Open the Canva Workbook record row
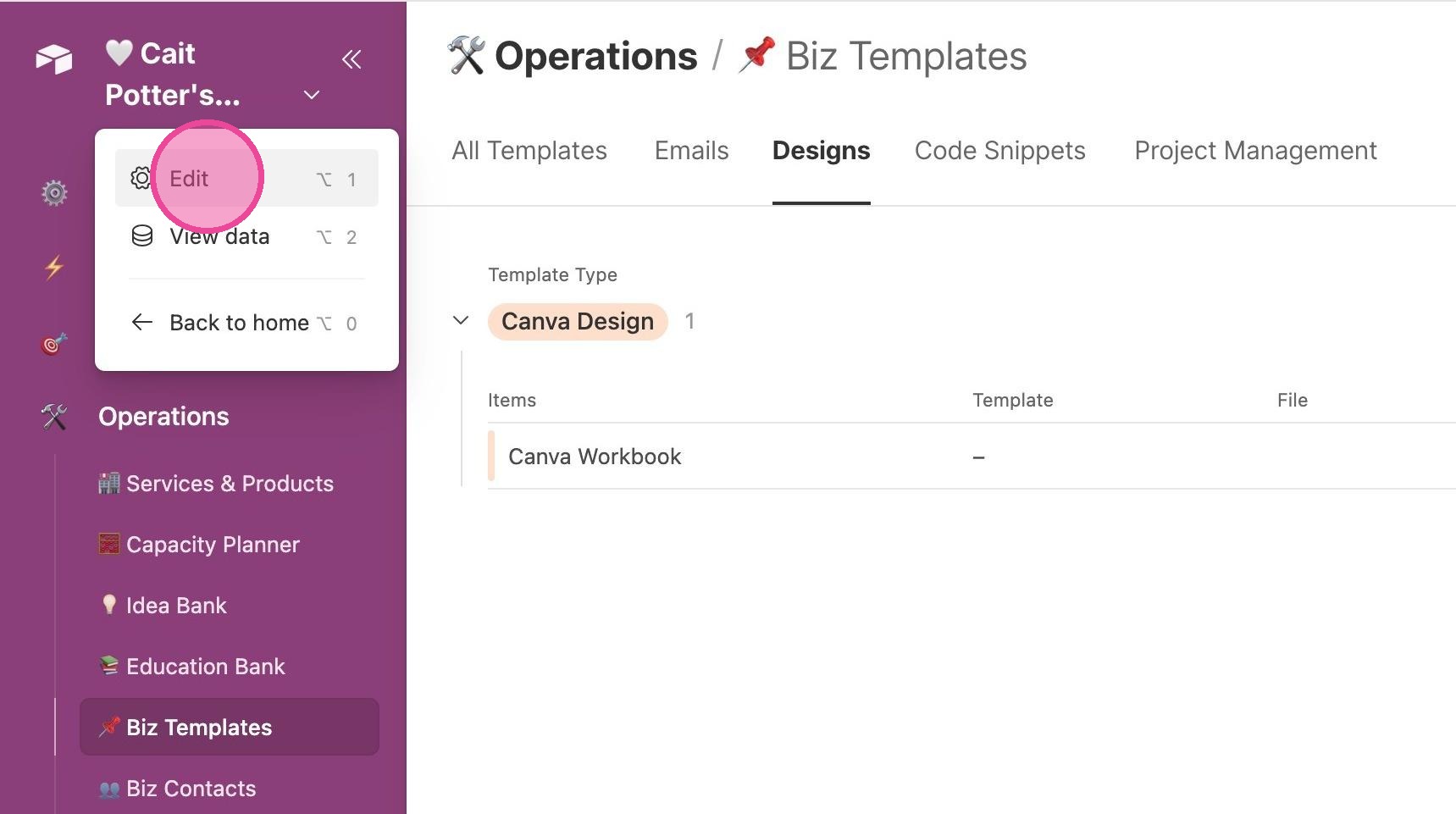The height and width of the screenshot is (814, 1456). pos(972,457)
